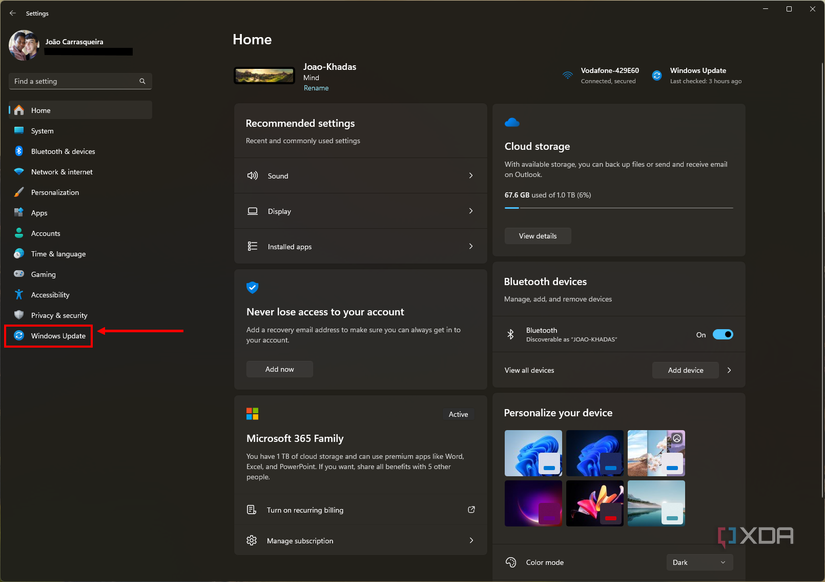
Task: Open the Home page in sidebar
Action: 81,110
